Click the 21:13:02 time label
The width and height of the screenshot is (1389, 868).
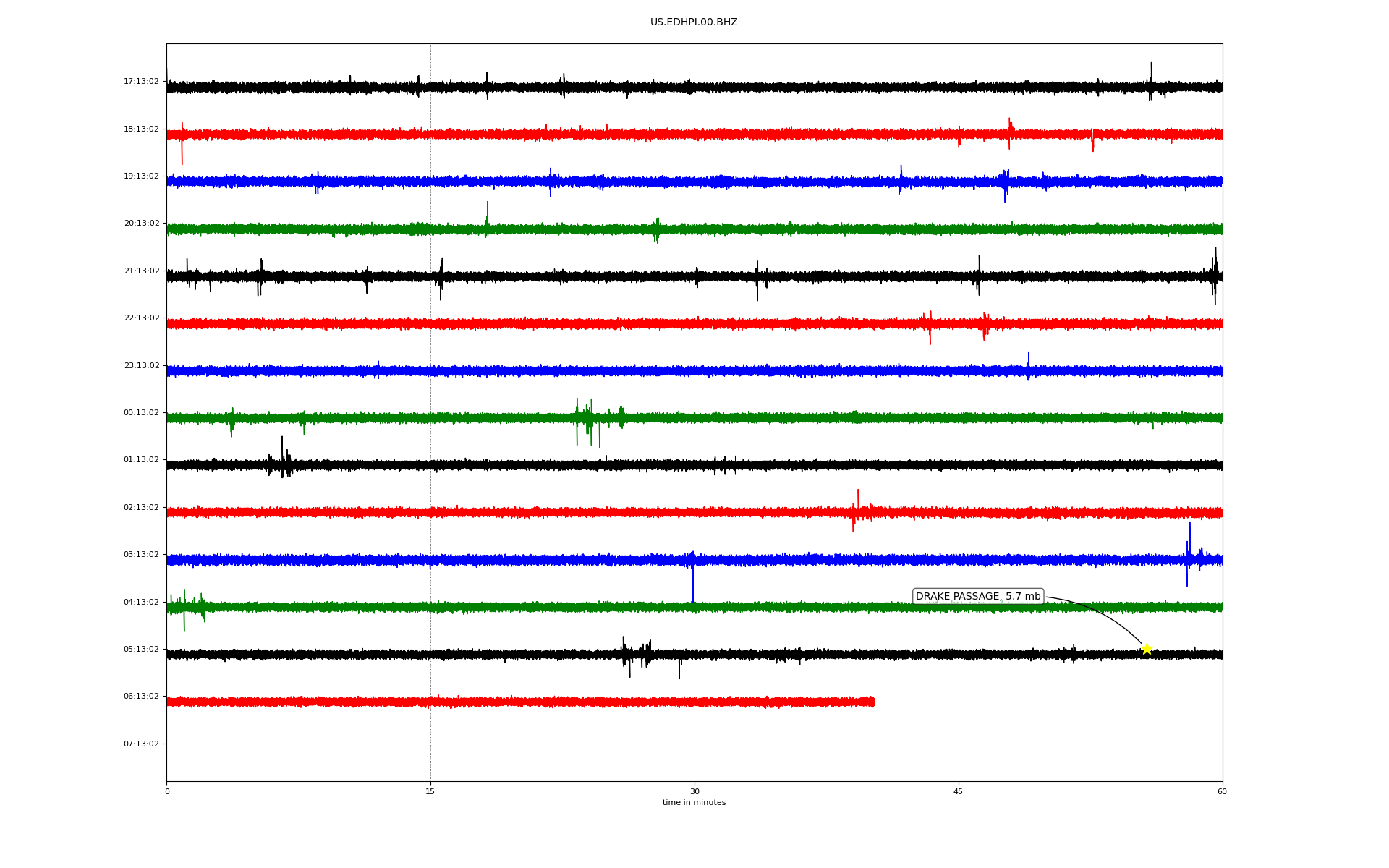coord(141,271)
